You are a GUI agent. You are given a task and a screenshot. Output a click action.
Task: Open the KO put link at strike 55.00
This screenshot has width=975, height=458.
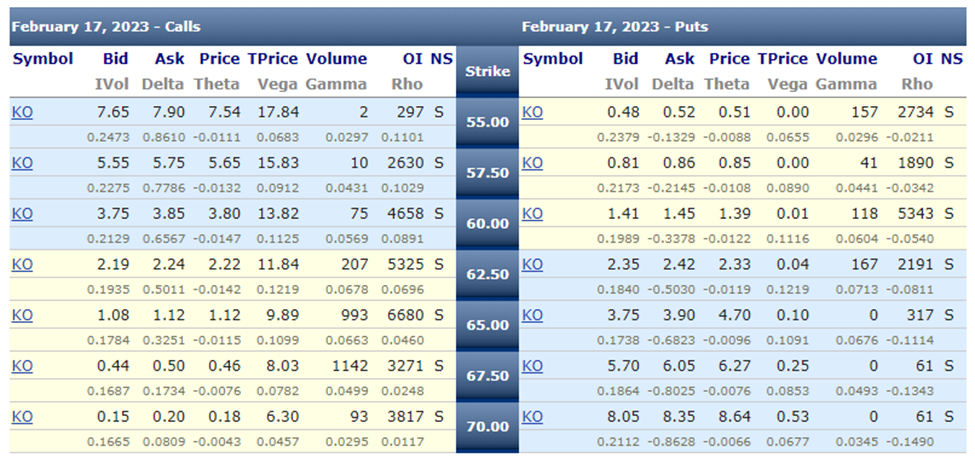click(x=532, y=112)
